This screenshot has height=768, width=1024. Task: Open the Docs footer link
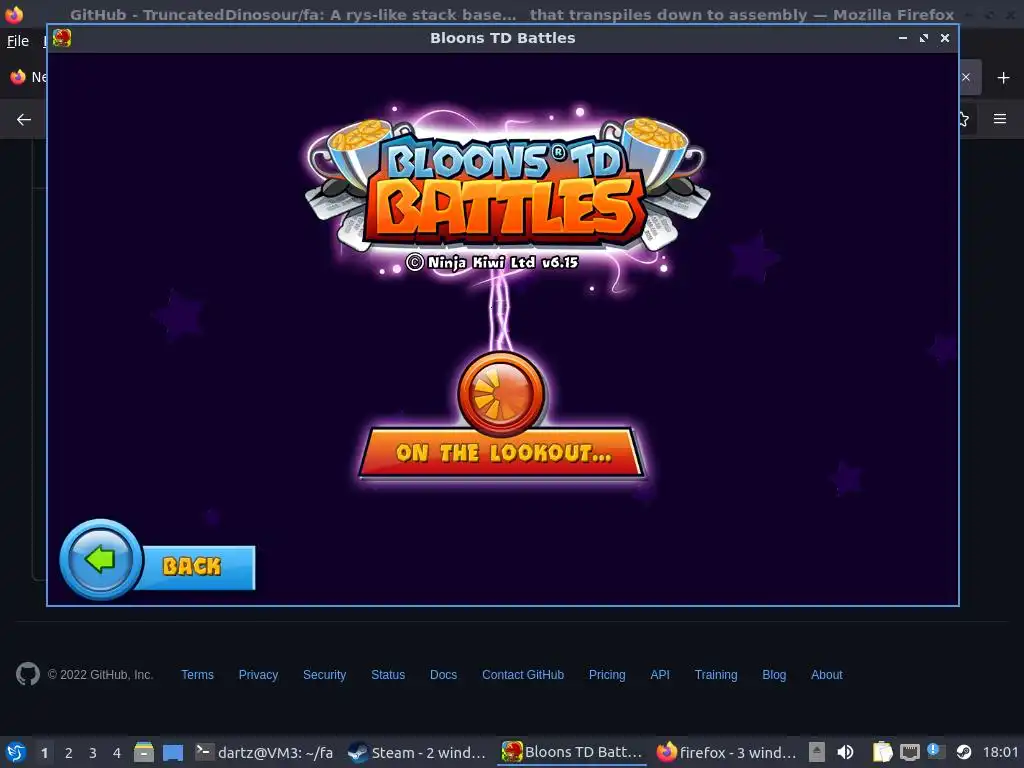pyautogui.click(x=443, y=675)
